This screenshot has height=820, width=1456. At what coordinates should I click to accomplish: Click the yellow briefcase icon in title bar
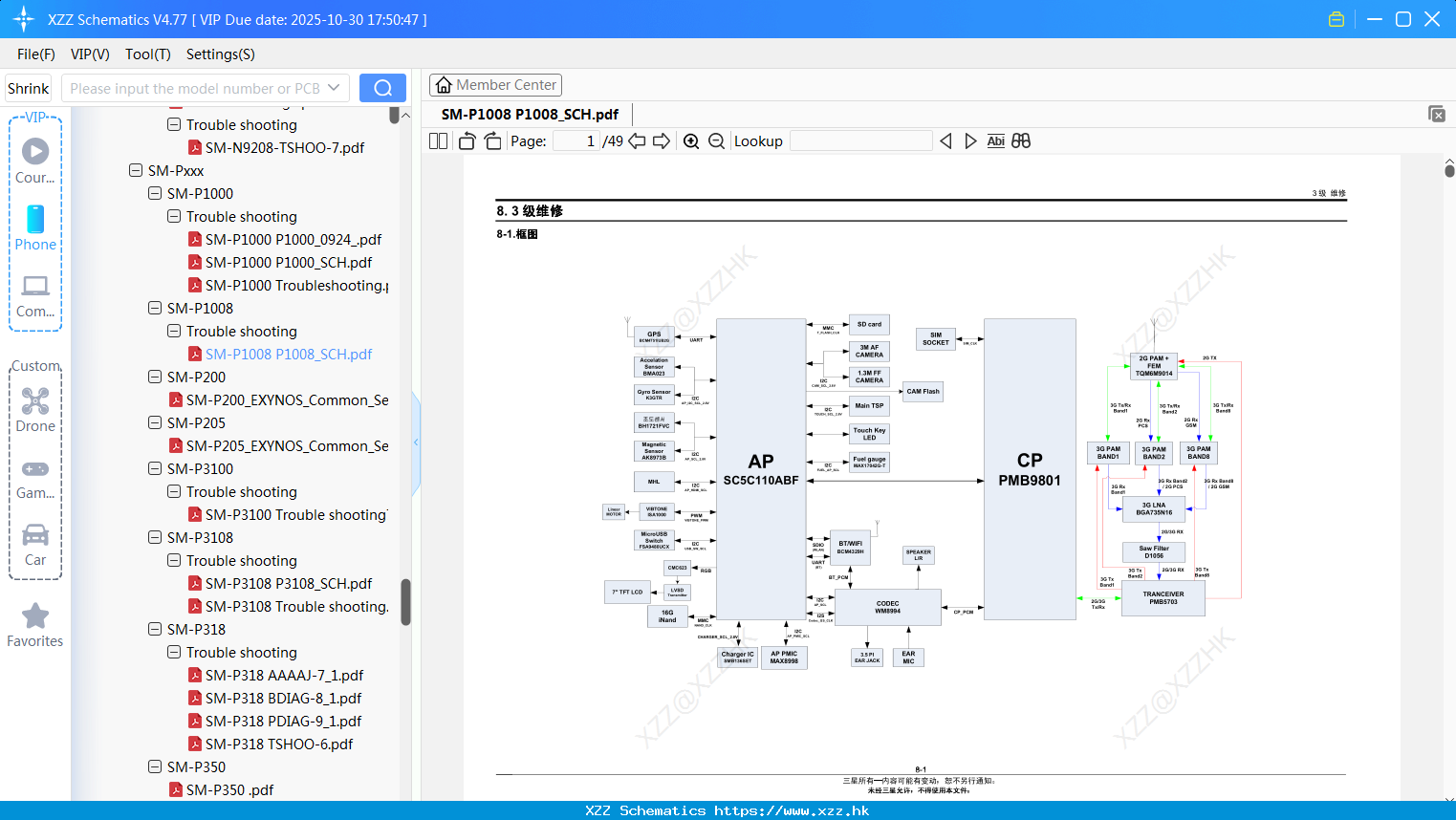tap(1336, 19)
